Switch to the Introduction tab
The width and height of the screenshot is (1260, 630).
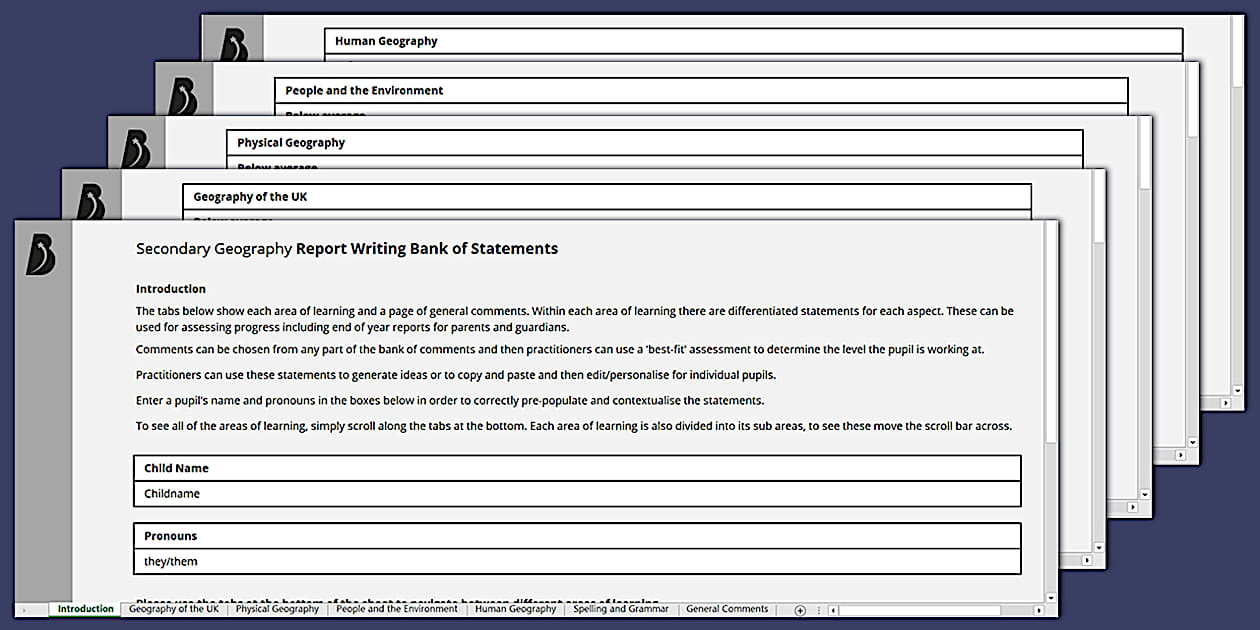tap(84, 609)
